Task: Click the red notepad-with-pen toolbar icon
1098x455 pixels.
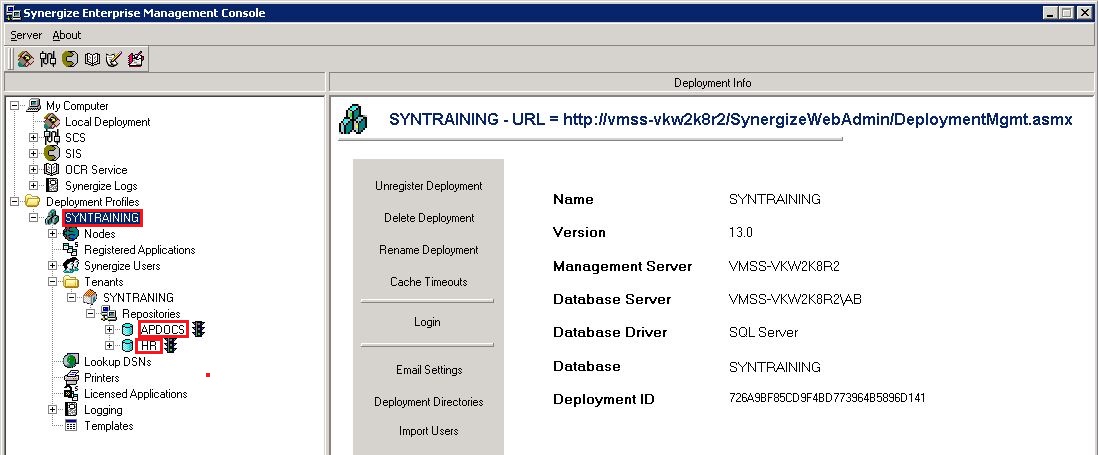Action: click(136, 60)
